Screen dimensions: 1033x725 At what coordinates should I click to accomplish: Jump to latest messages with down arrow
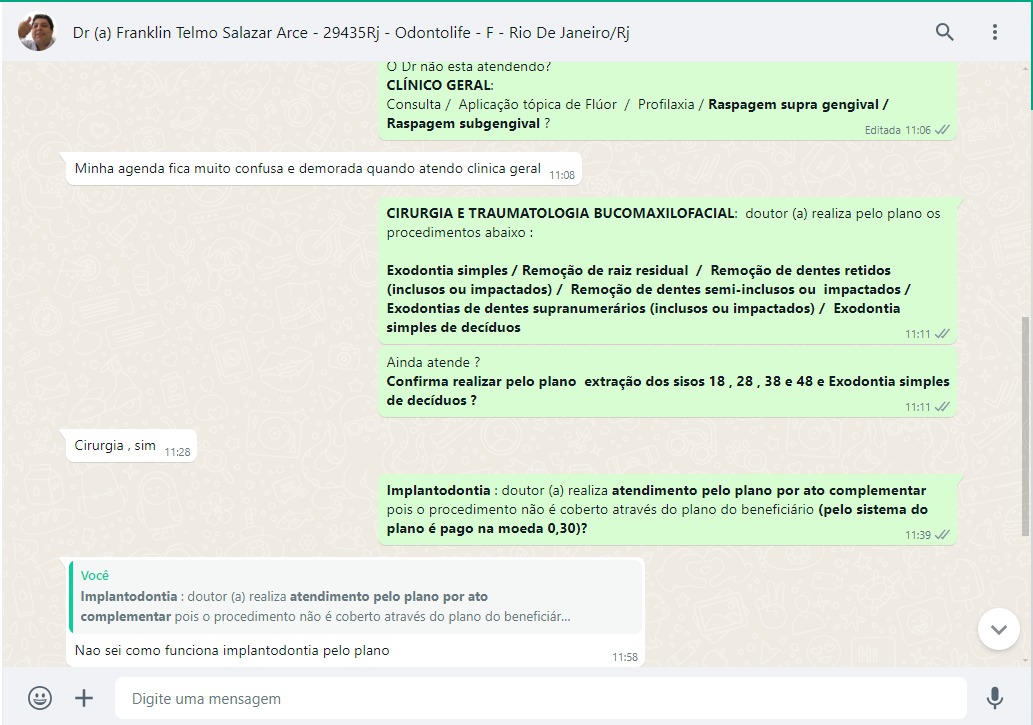999,629
